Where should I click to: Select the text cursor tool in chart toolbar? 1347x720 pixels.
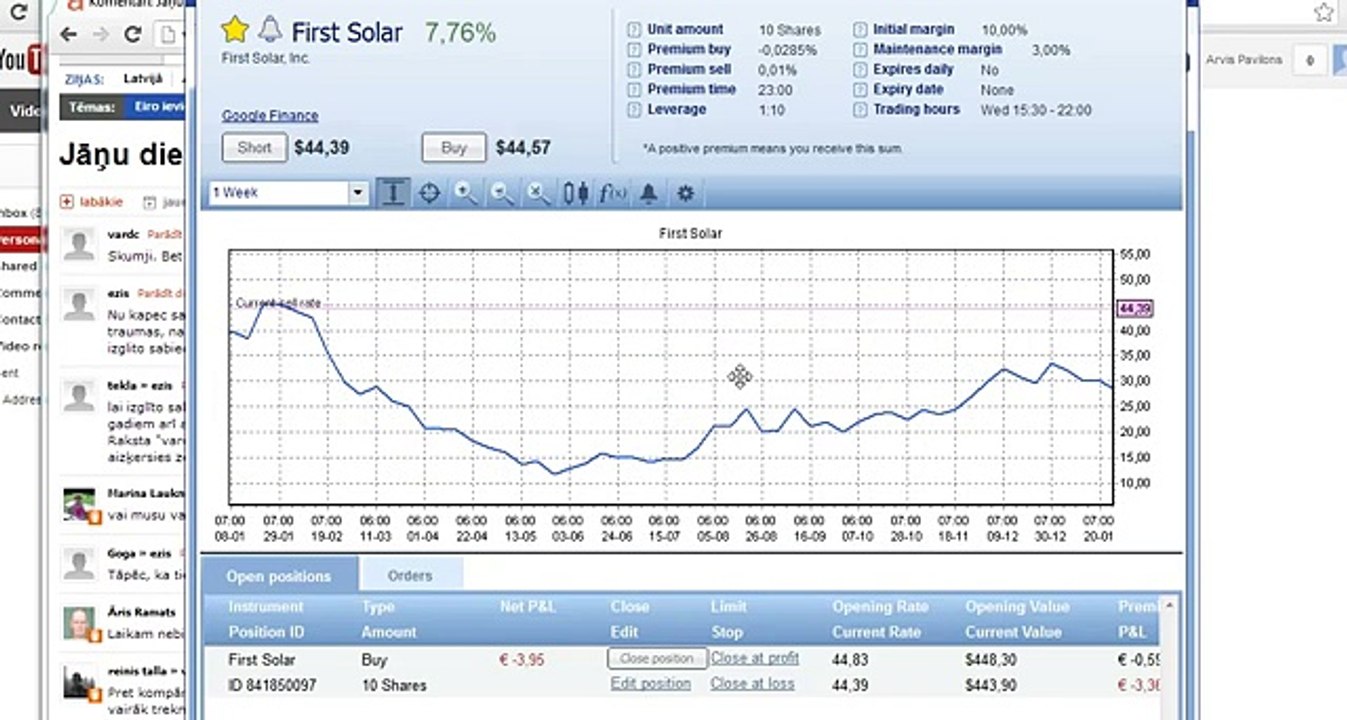(393, 193)
